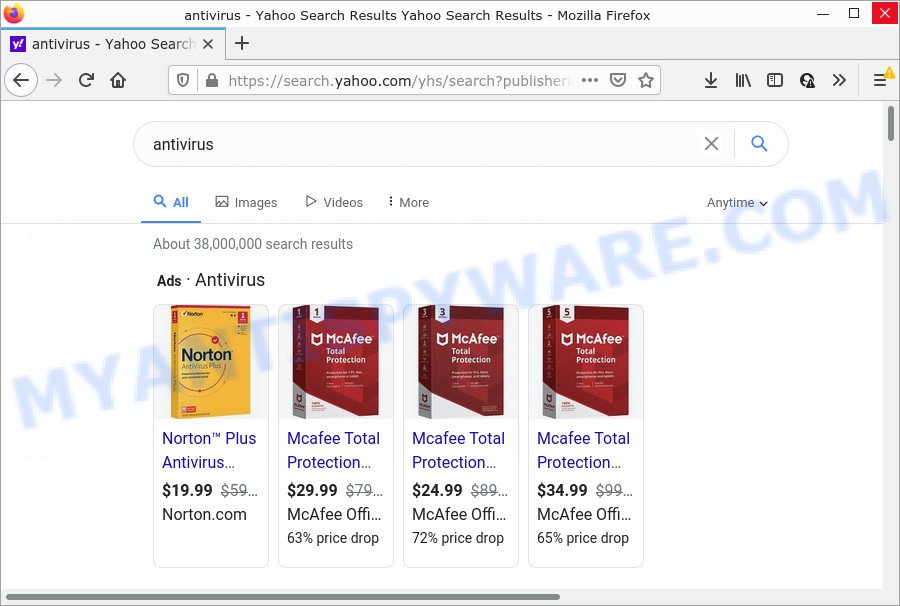Click the McAfee 3-device box image

pos(461,362)
